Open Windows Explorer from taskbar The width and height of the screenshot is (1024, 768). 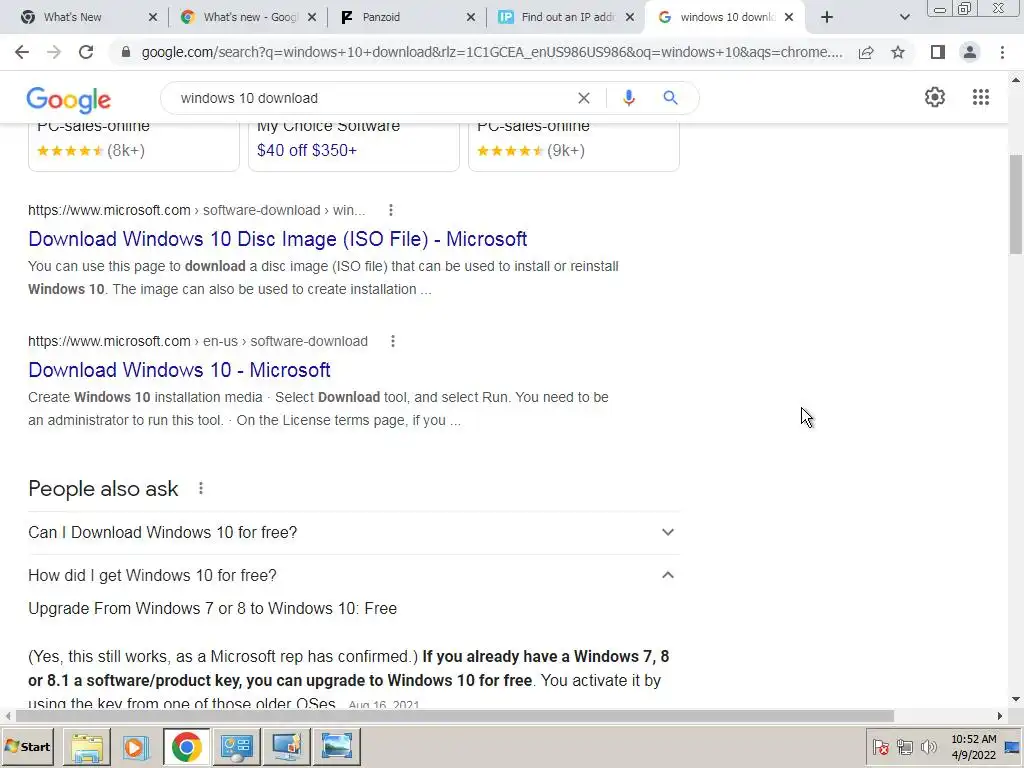87,746
